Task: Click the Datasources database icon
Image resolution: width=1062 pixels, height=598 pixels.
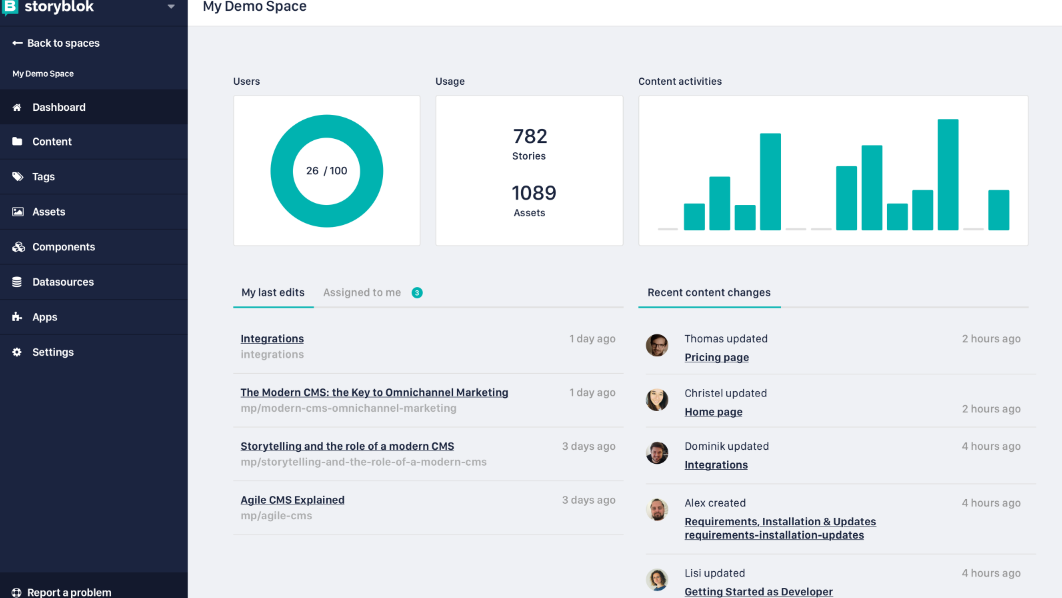Action: [17, 282]
